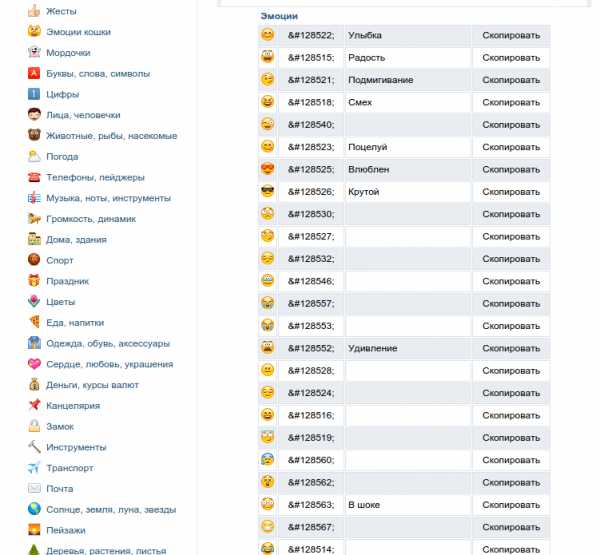This screenshot has width=600, height=555.
Task: Click Скопировать in the В шоке row
Action: [x=511, y=504]
